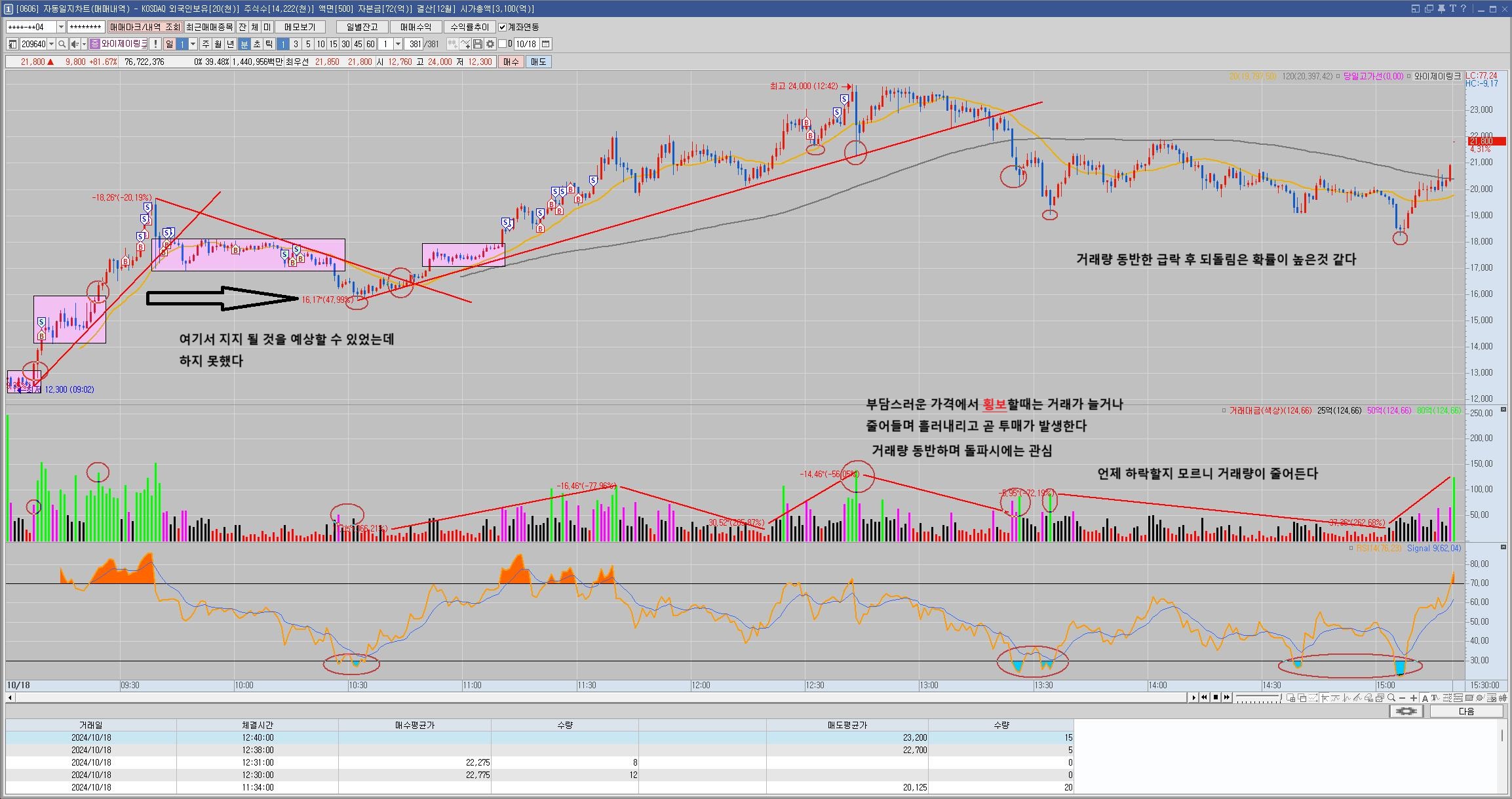Click the stock search magnifier icon
The width and height of the screenshot is (1512, 799).
(x=62, y=44)
